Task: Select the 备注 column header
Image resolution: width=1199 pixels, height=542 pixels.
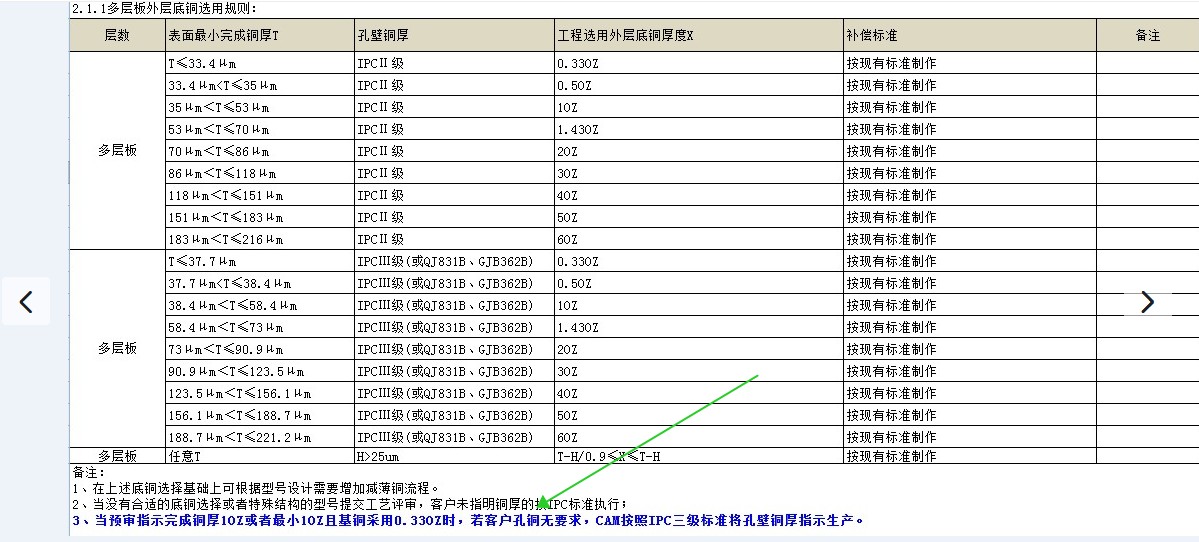Action: coord(1148,35)
